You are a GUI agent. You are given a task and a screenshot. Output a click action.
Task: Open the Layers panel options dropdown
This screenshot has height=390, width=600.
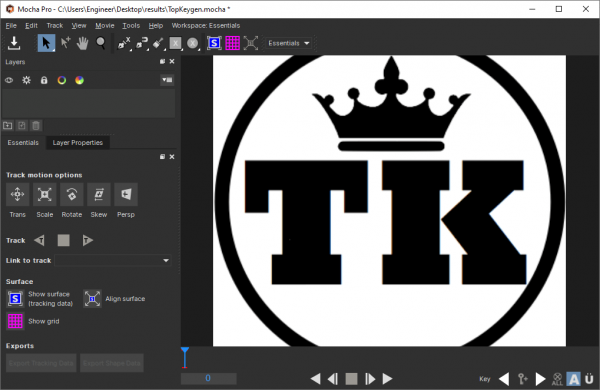pyautogui.click(x=167, y=80)
